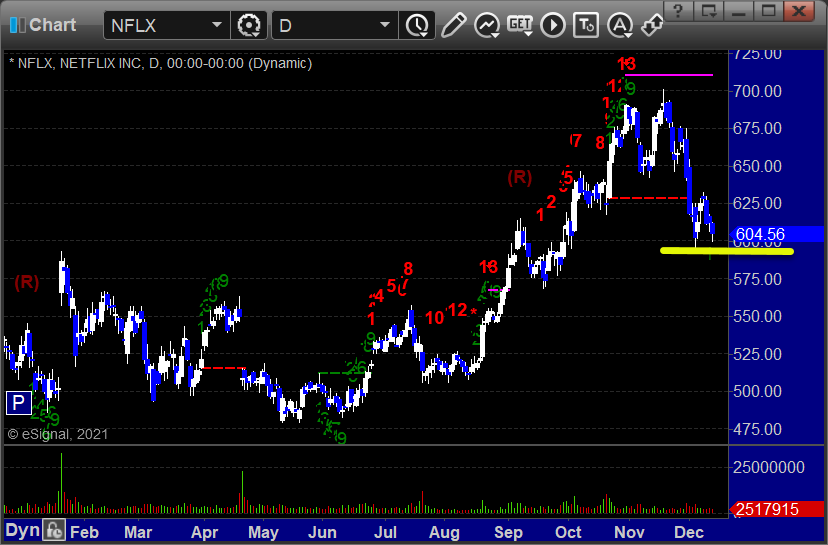Viewport: 828px width, 545px height.
Task: Click the magenta line near 710
Action: [669, 75]
